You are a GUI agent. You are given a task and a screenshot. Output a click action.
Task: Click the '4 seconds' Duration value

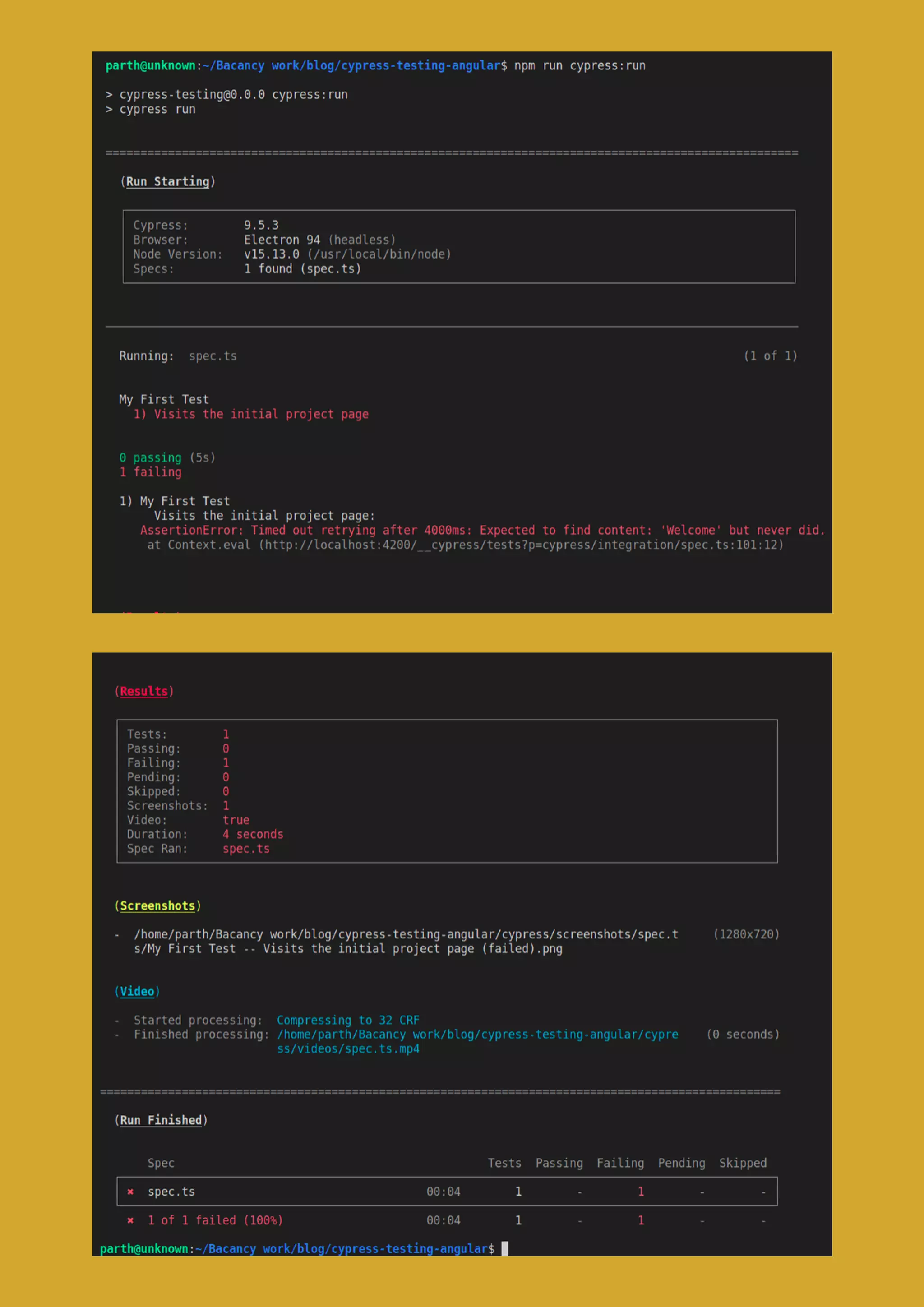[x=253, y=834]
